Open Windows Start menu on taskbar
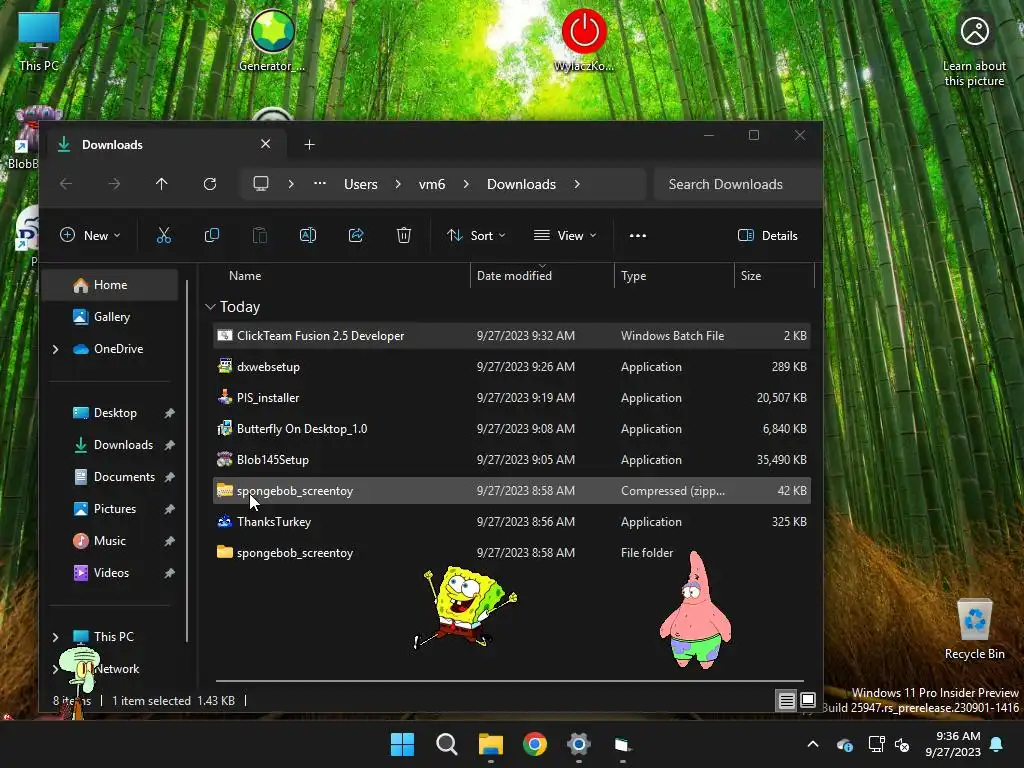 (402, 744)
